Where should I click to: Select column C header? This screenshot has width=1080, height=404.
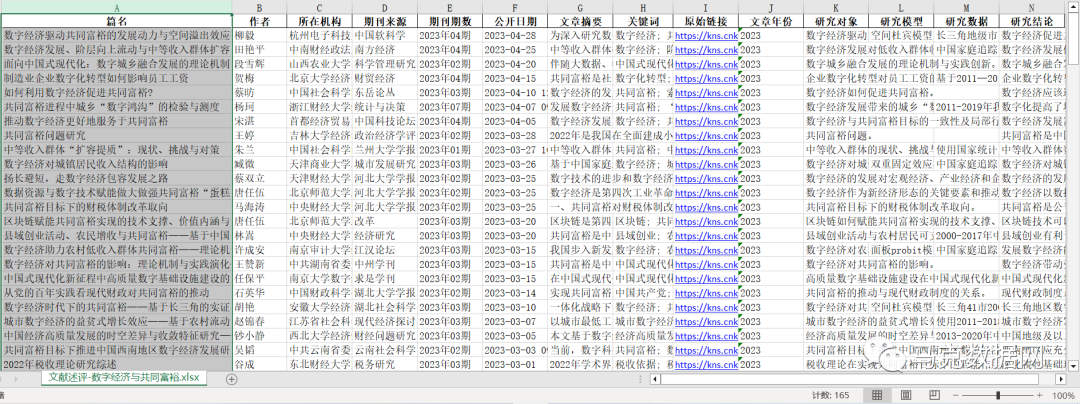click(320, 6)
